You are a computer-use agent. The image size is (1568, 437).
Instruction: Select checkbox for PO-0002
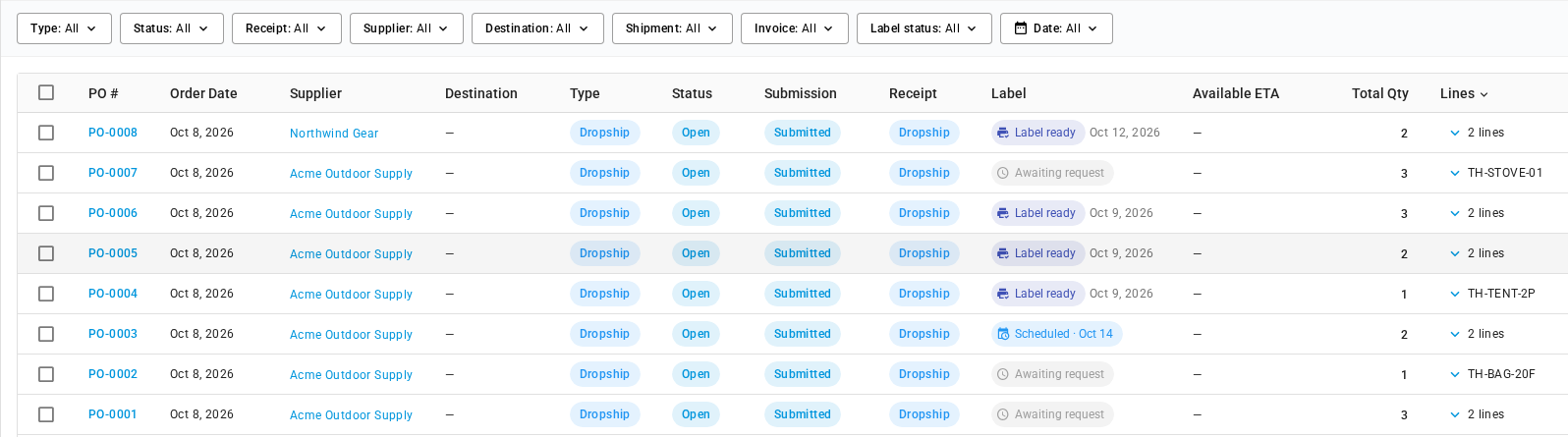46,374
